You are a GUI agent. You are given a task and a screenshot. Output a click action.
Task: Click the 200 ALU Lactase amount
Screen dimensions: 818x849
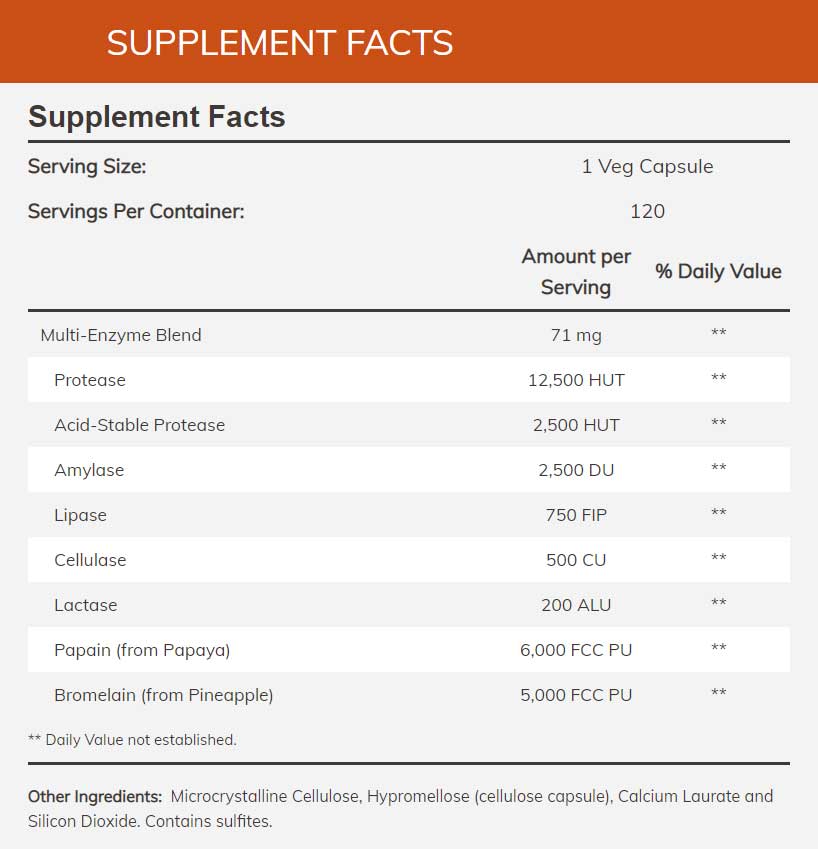pos(576,605)
